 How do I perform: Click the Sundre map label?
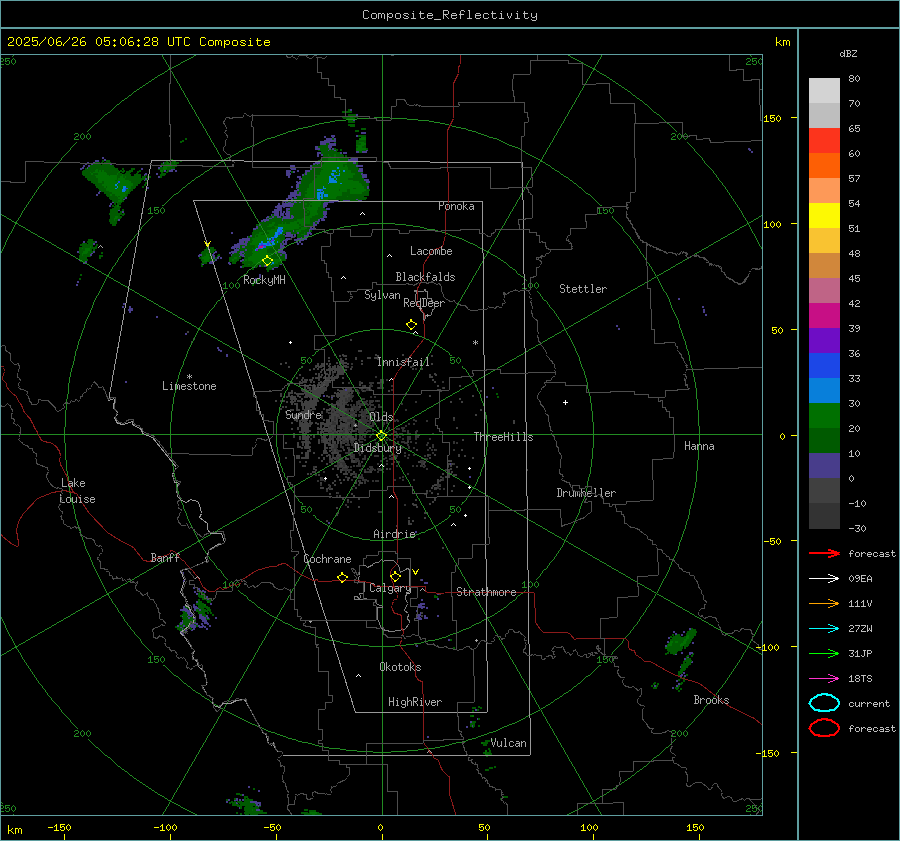pos(304,414)
